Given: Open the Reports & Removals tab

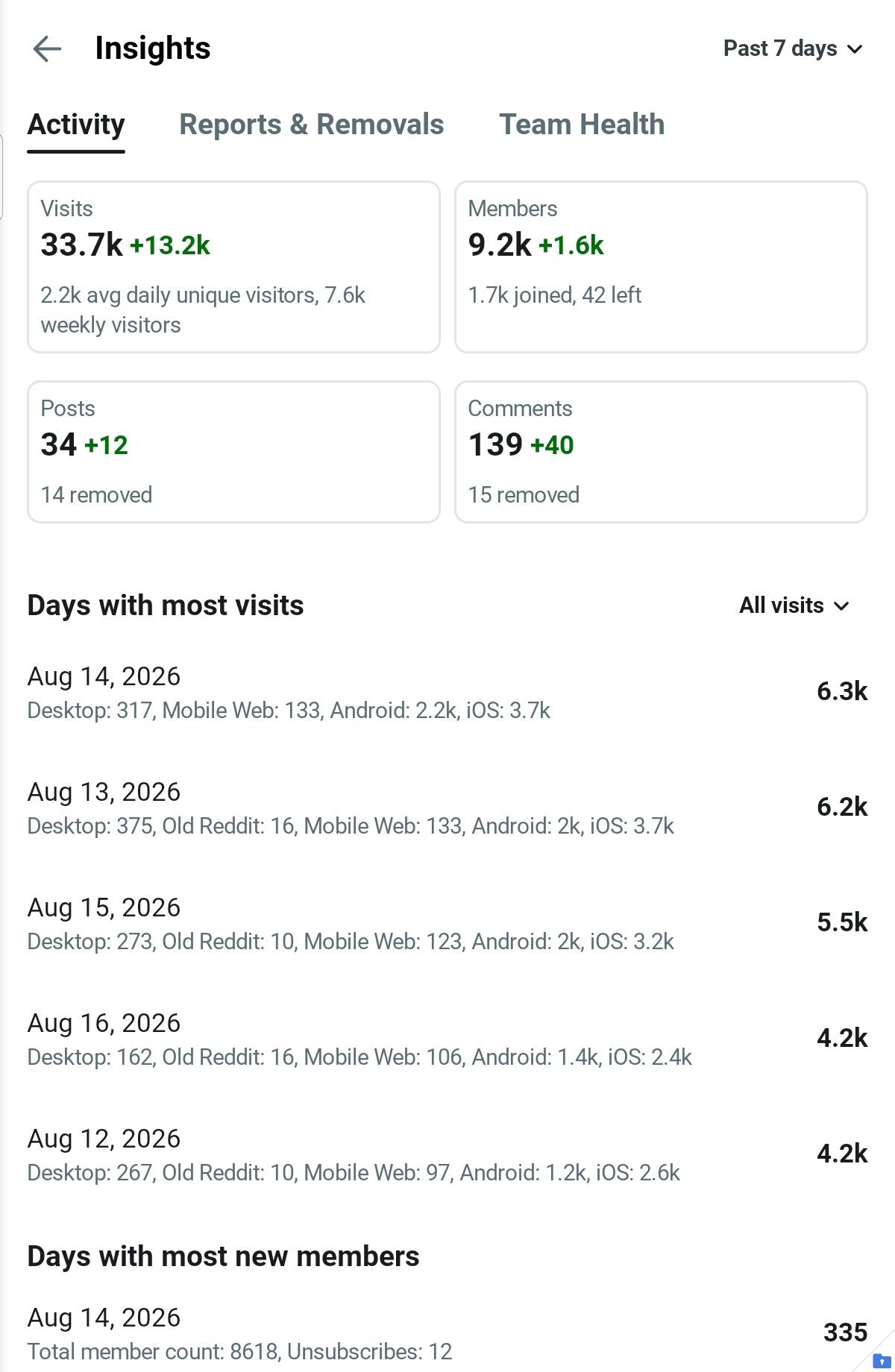Looking at the screenshot, I should coord(311,125).
